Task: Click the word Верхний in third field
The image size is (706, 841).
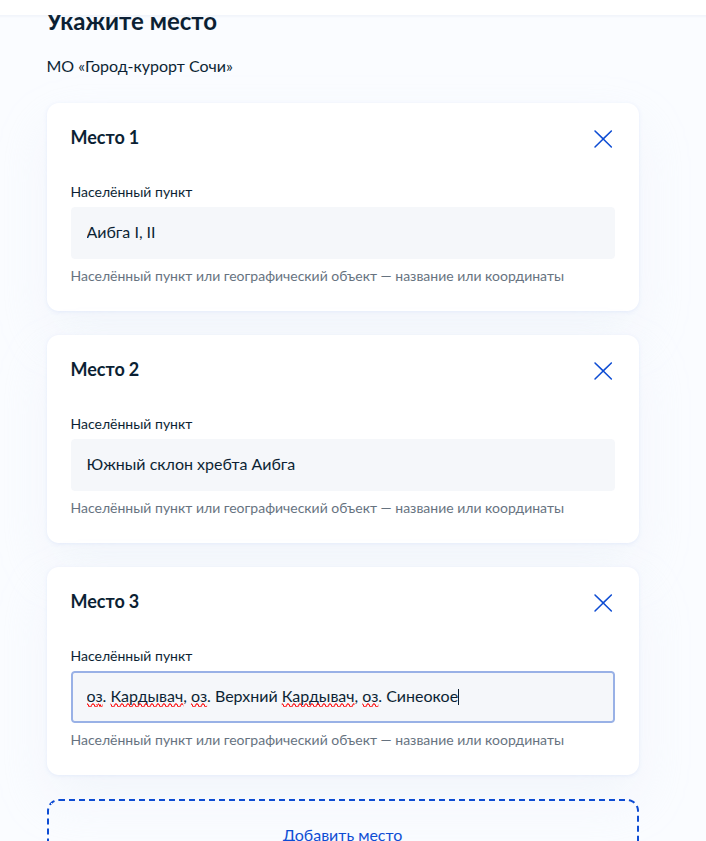Action: click(246, 697)
